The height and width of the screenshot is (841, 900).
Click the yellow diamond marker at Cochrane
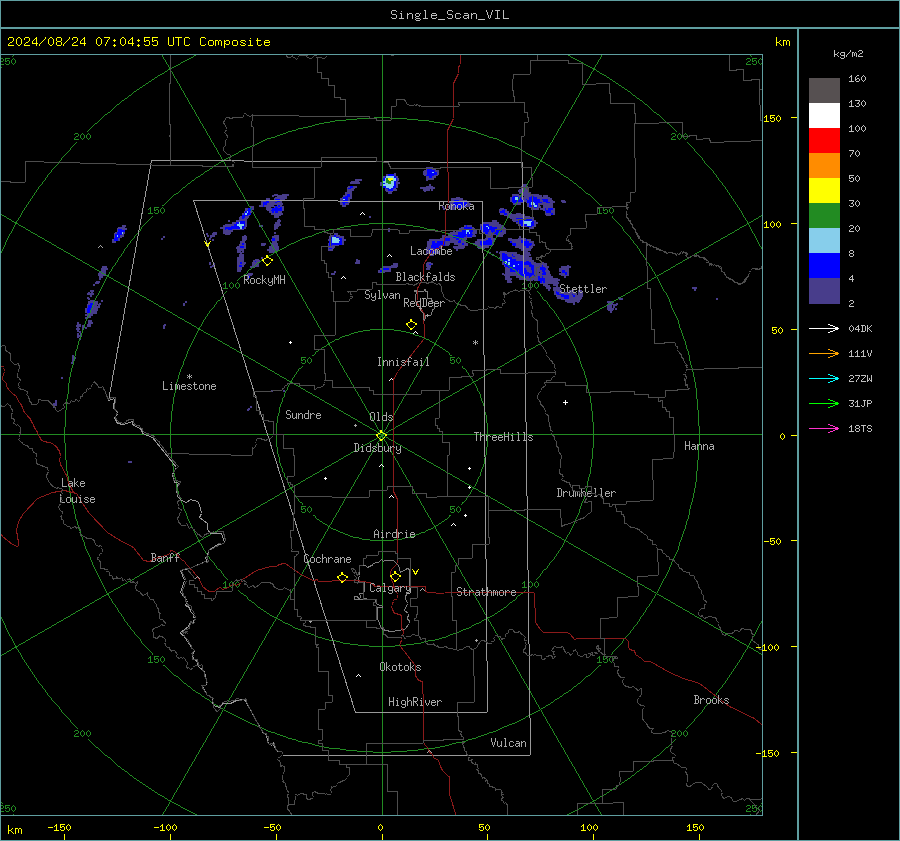pos(342,577)
